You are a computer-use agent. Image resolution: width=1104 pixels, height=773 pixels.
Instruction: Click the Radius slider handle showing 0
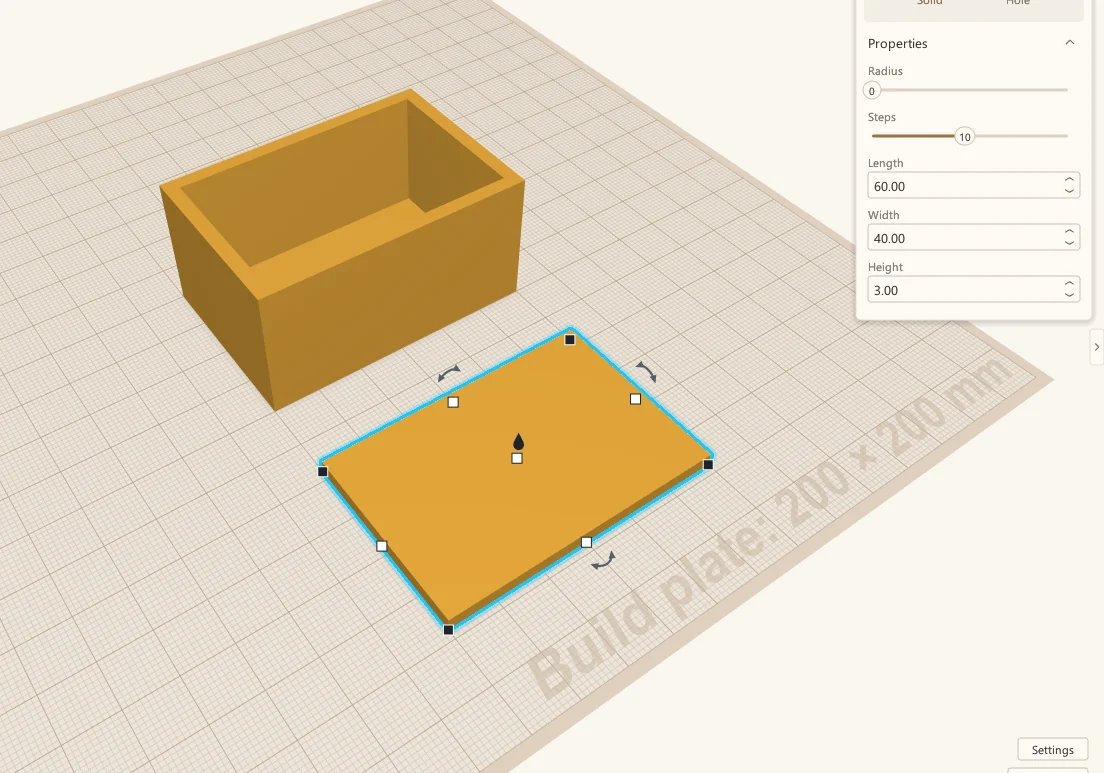872,91
